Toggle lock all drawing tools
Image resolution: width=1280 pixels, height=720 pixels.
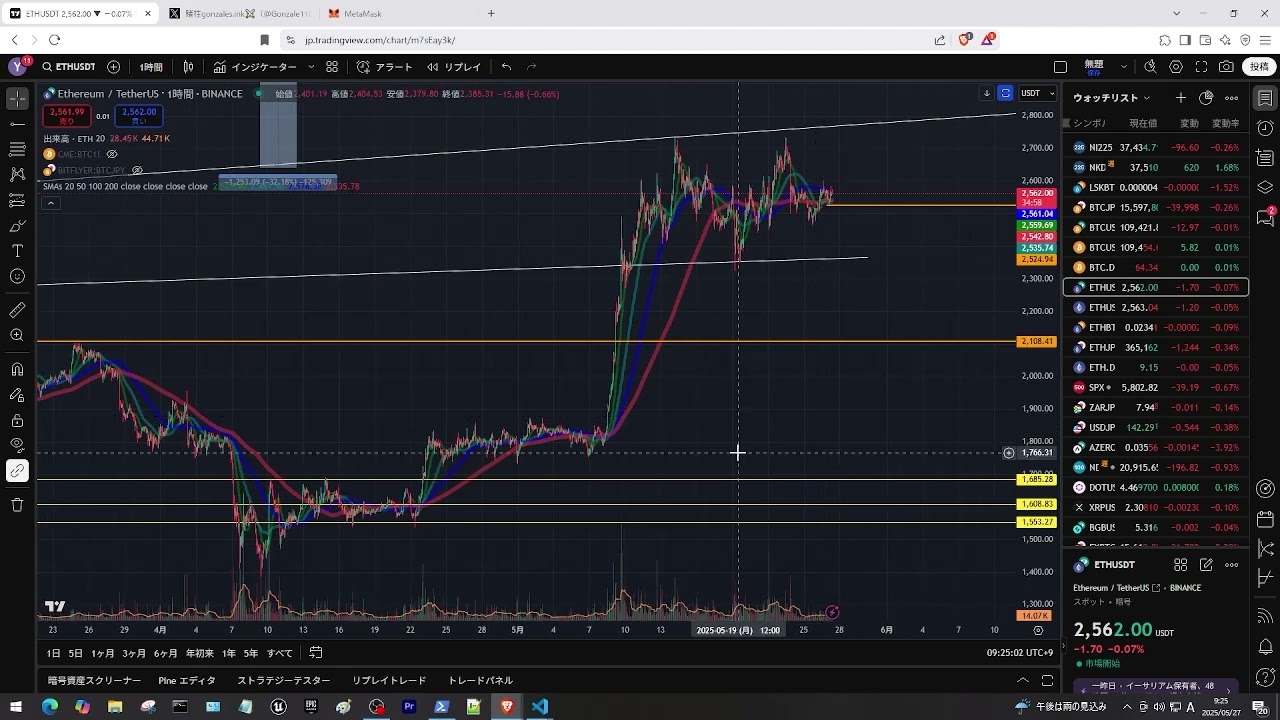point(17,420)
